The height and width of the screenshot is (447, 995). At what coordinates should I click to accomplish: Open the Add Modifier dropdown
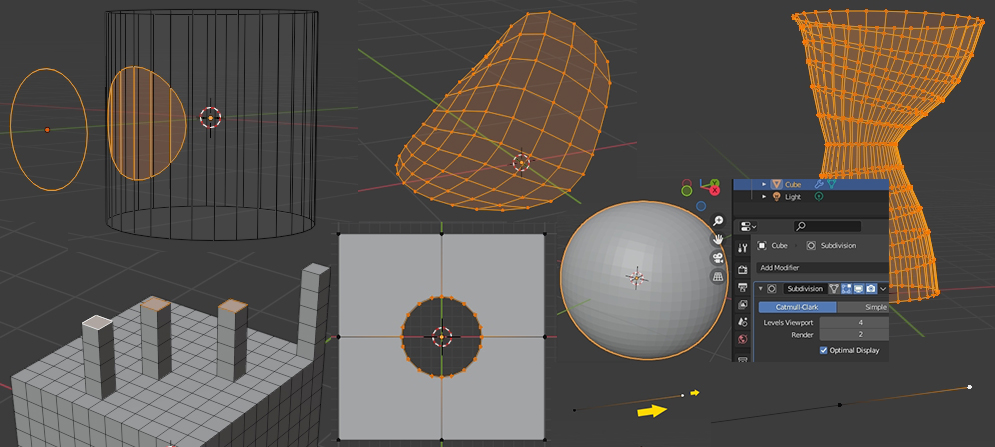click(x=822, y=268)
